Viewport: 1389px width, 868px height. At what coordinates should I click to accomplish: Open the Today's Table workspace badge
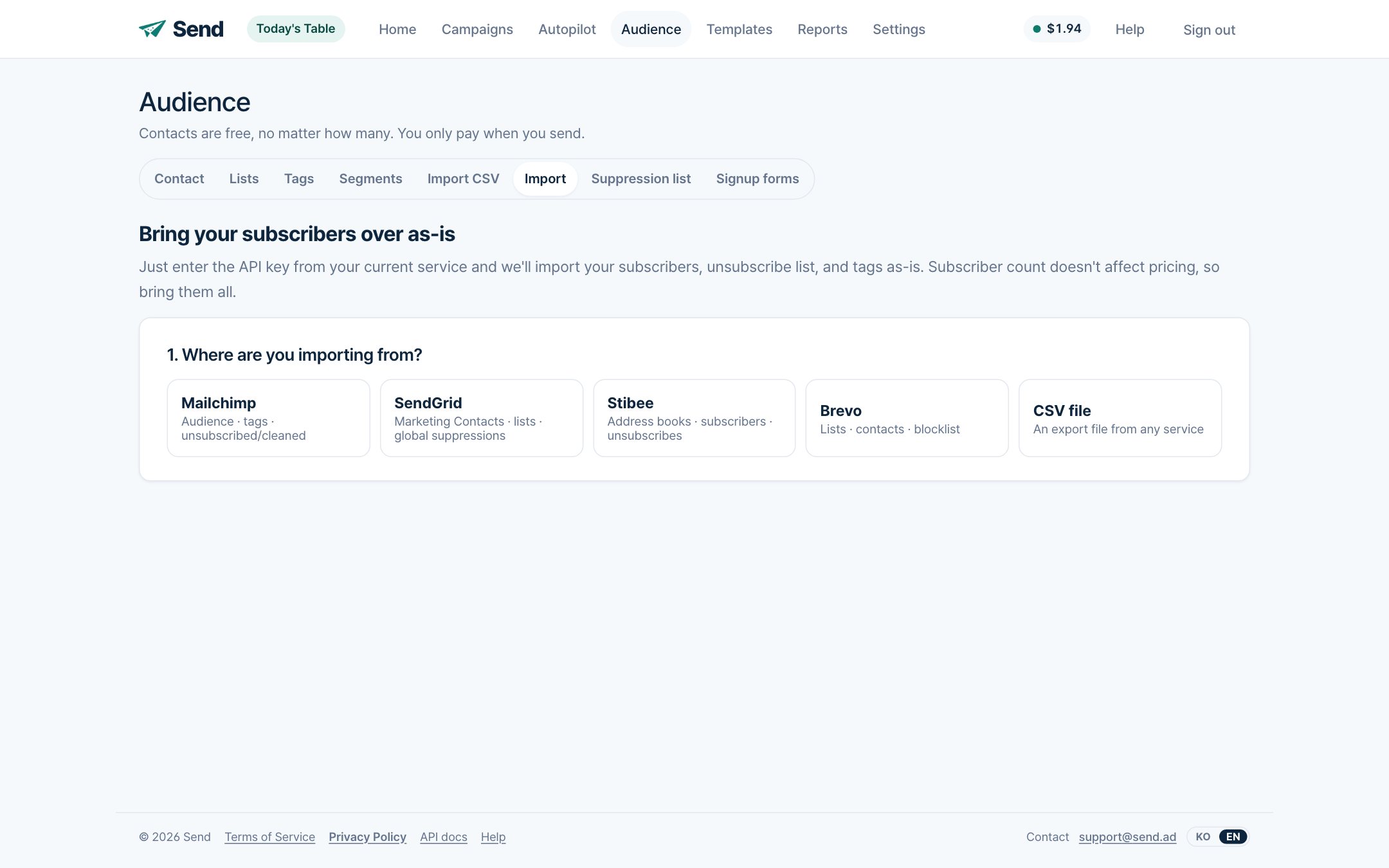tap(296, 29)
